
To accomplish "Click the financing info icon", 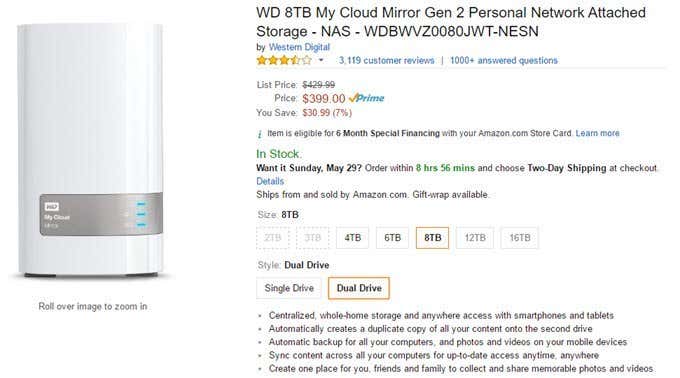I will (x=260, y=134).
